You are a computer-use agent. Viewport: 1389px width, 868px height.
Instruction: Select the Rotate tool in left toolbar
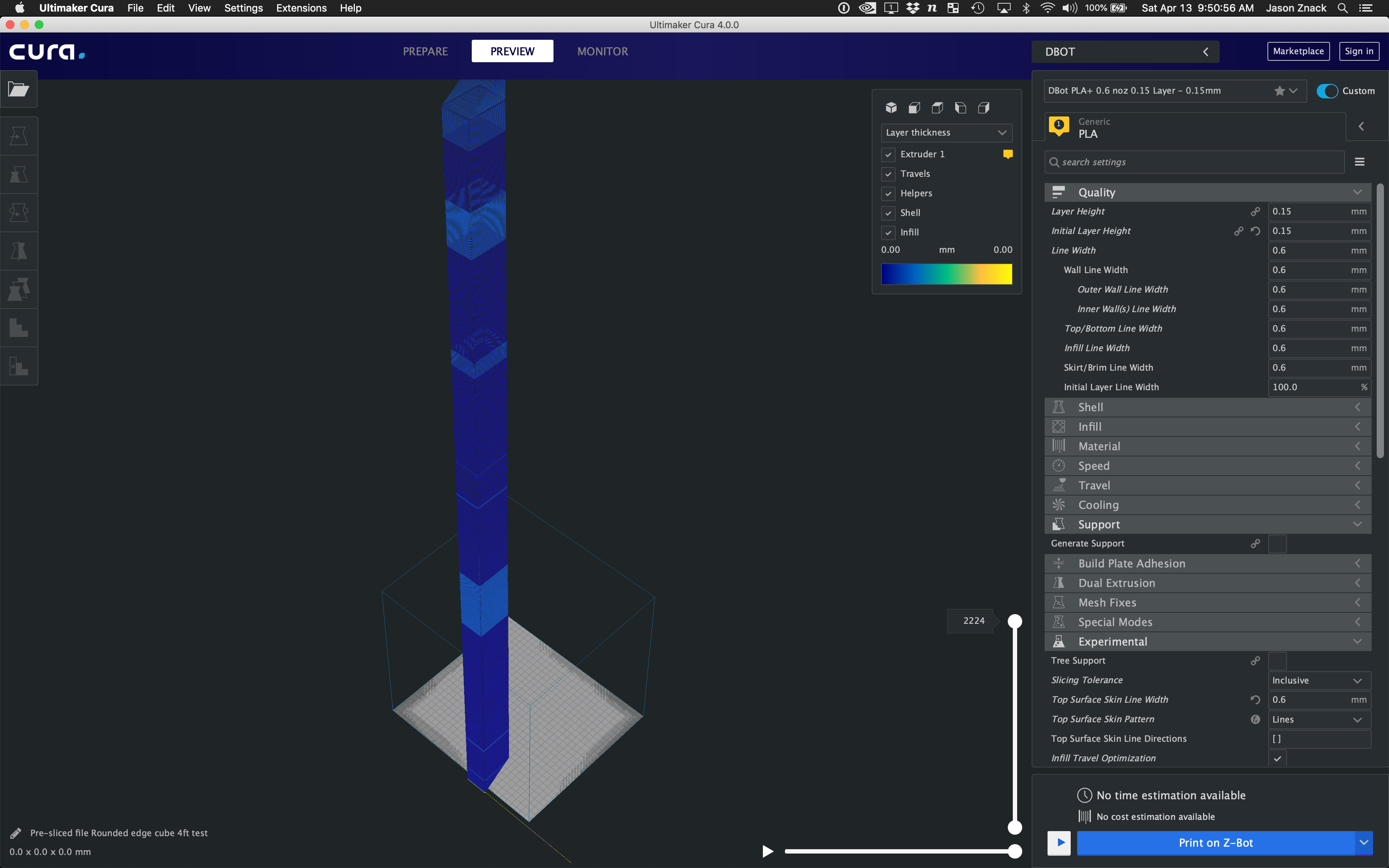[x=18, y=213]
